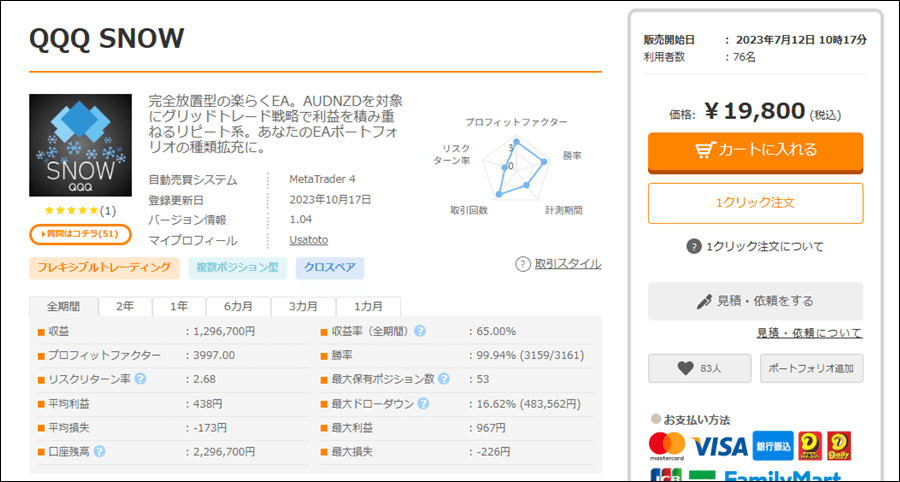Viewport: 900px width, 482px height.
Task: Click help icon next to 収益率（全期間）
Action: point(420,331)
